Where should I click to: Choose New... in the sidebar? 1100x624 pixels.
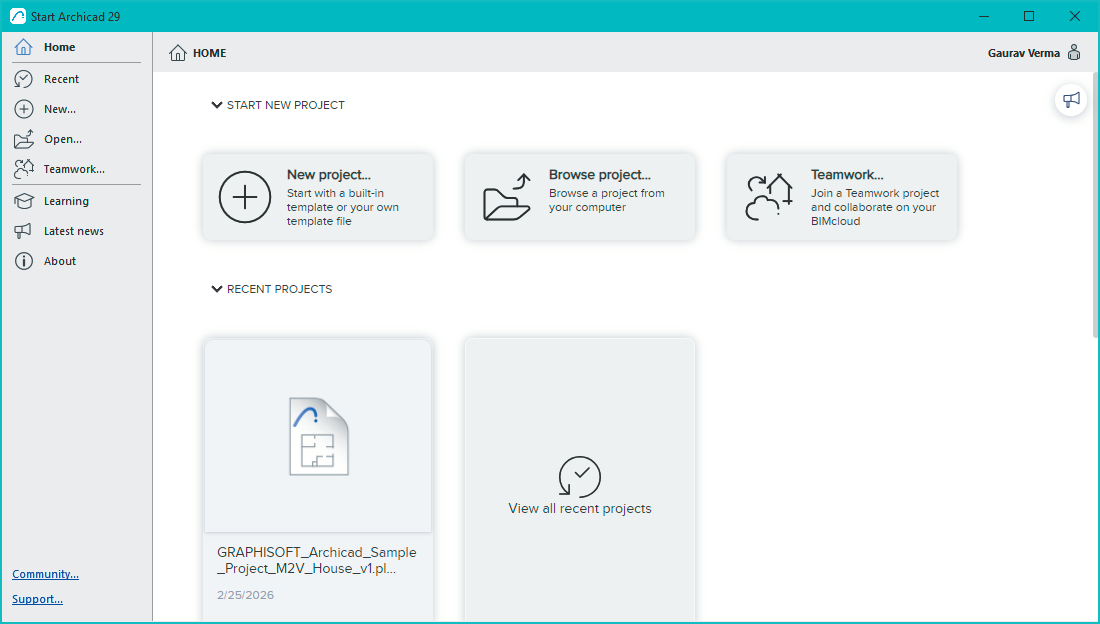coord(76,109)
